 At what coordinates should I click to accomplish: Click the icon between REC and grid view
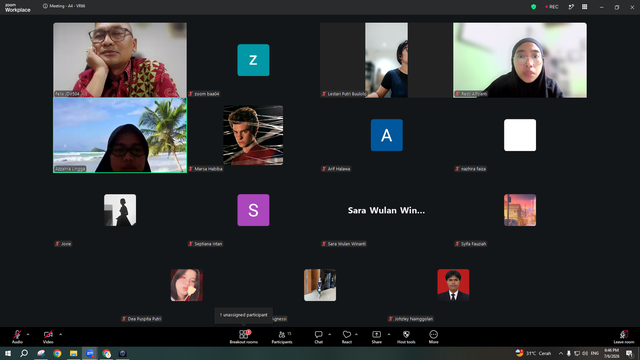click(571, 7)
